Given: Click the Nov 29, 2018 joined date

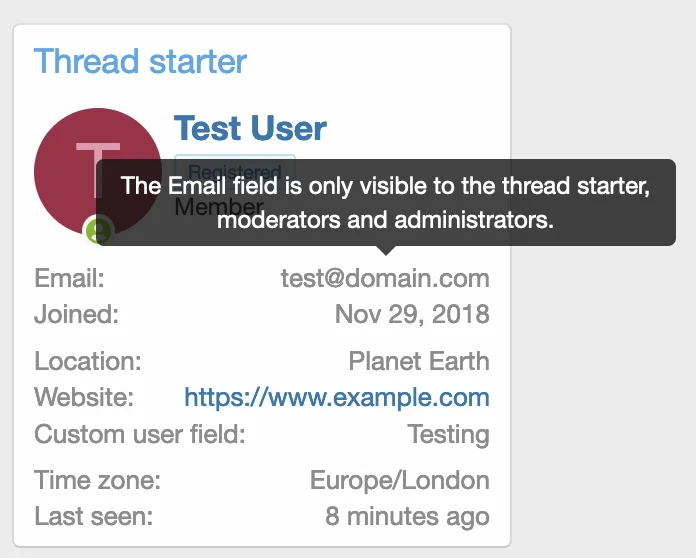Looking at the screenshot, I should point(412,315).
